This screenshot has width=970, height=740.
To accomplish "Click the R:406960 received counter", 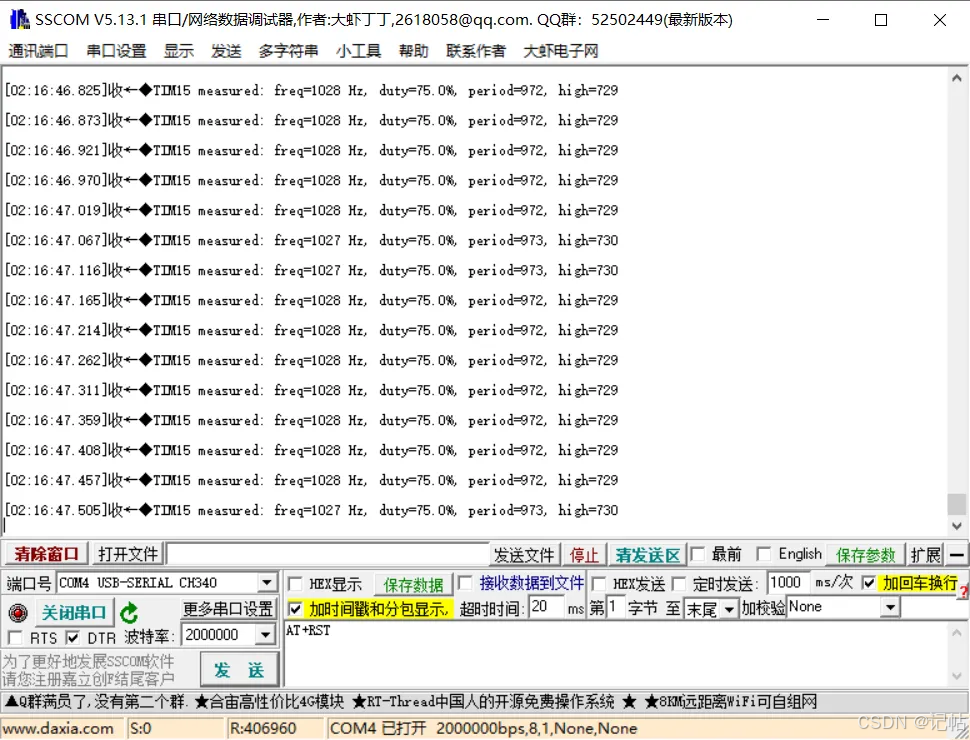I will tap(263, 728).
